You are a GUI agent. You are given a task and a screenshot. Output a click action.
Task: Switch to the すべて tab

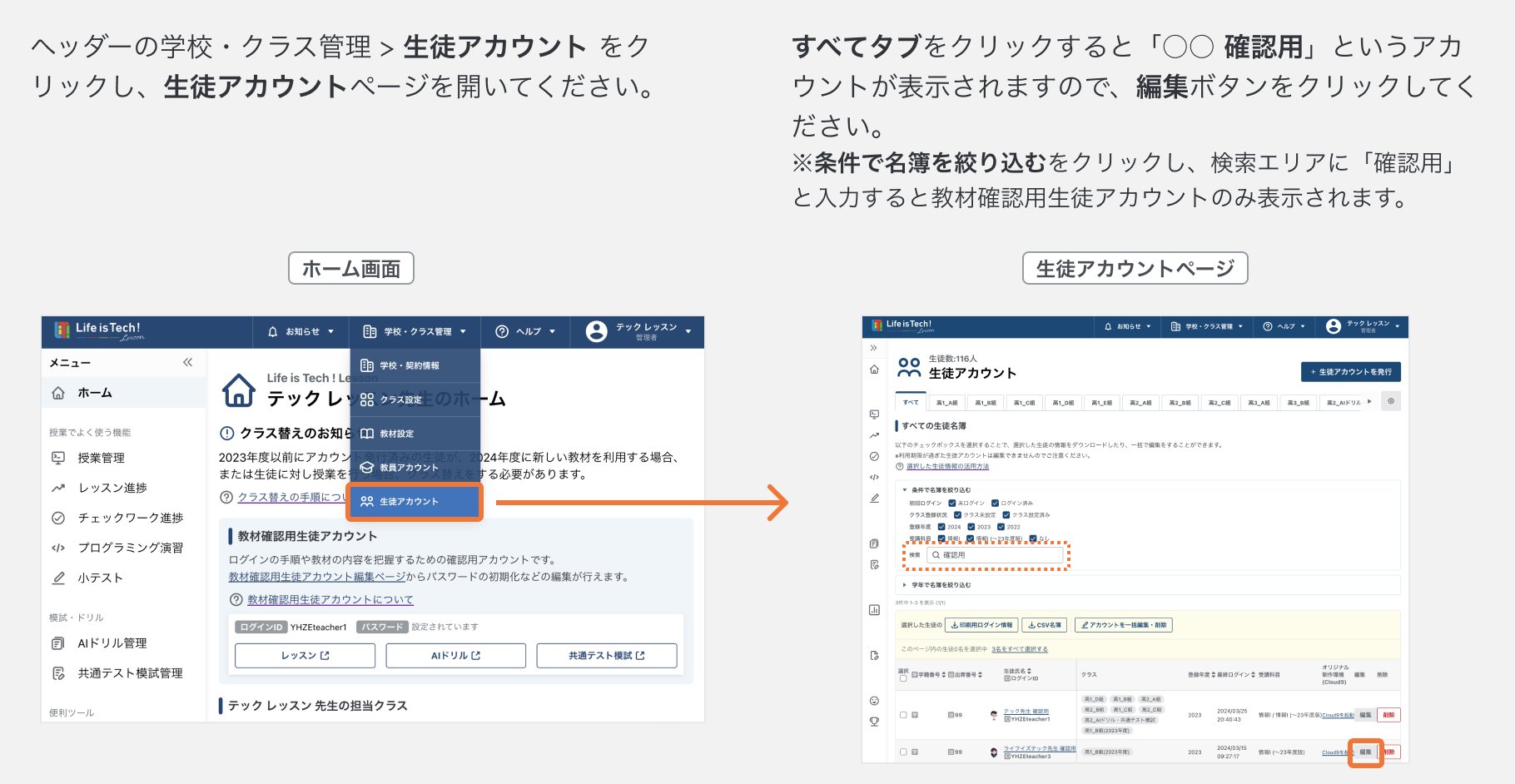[911, 402]
